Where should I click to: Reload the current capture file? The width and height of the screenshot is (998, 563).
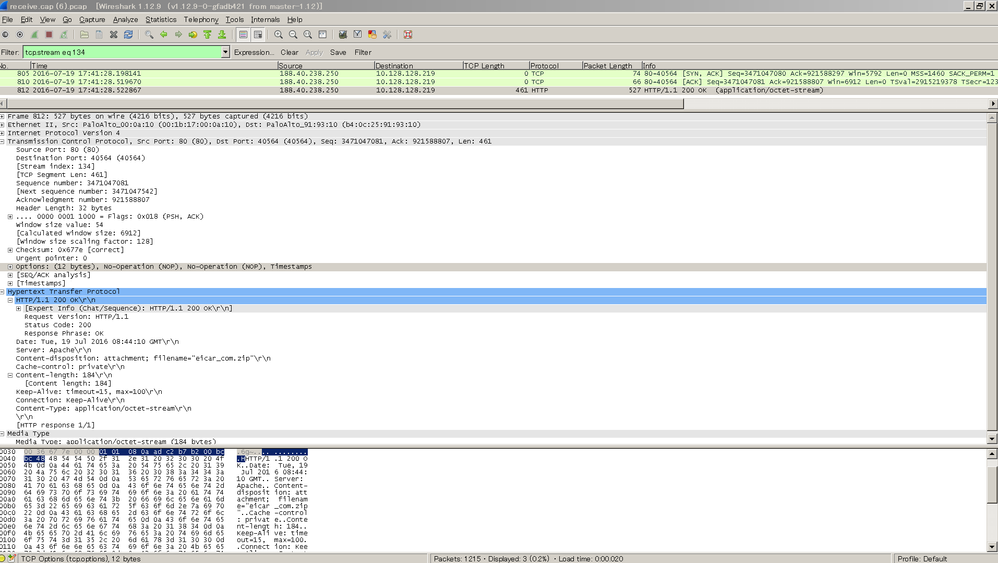click(128, 35)
